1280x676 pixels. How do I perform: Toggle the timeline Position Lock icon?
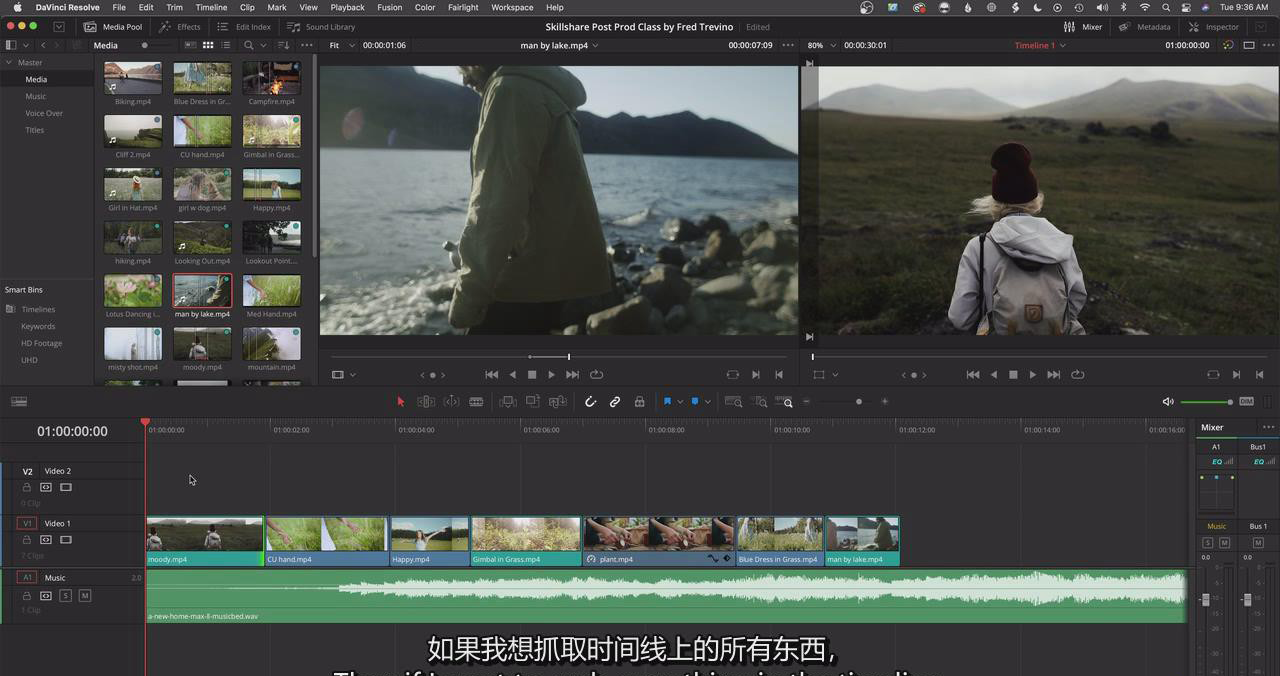640,402
